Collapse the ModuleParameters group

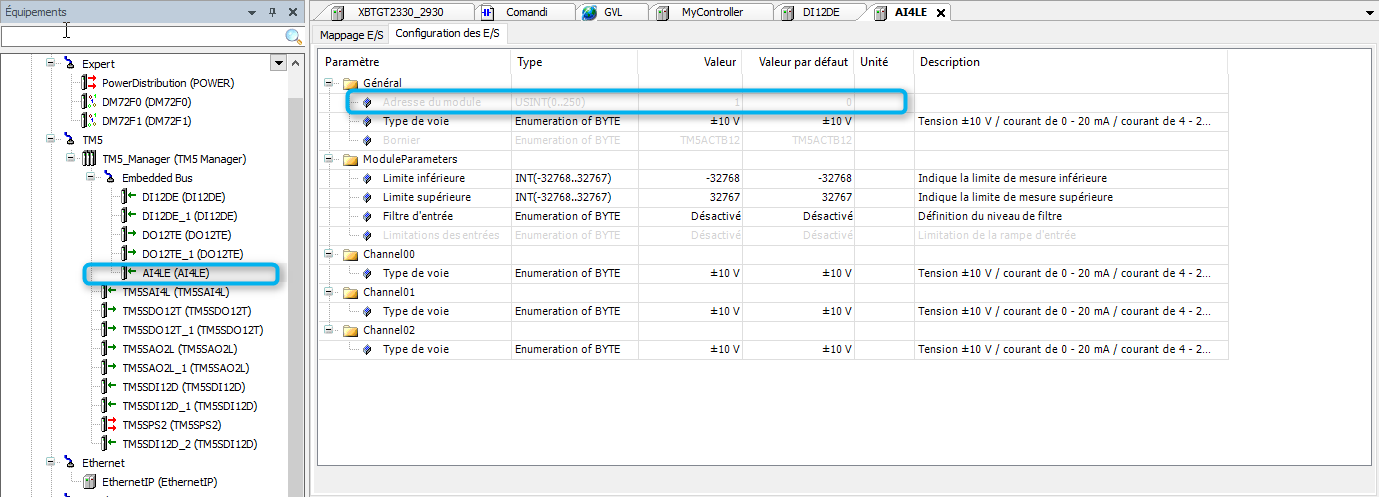click(330, 160)
